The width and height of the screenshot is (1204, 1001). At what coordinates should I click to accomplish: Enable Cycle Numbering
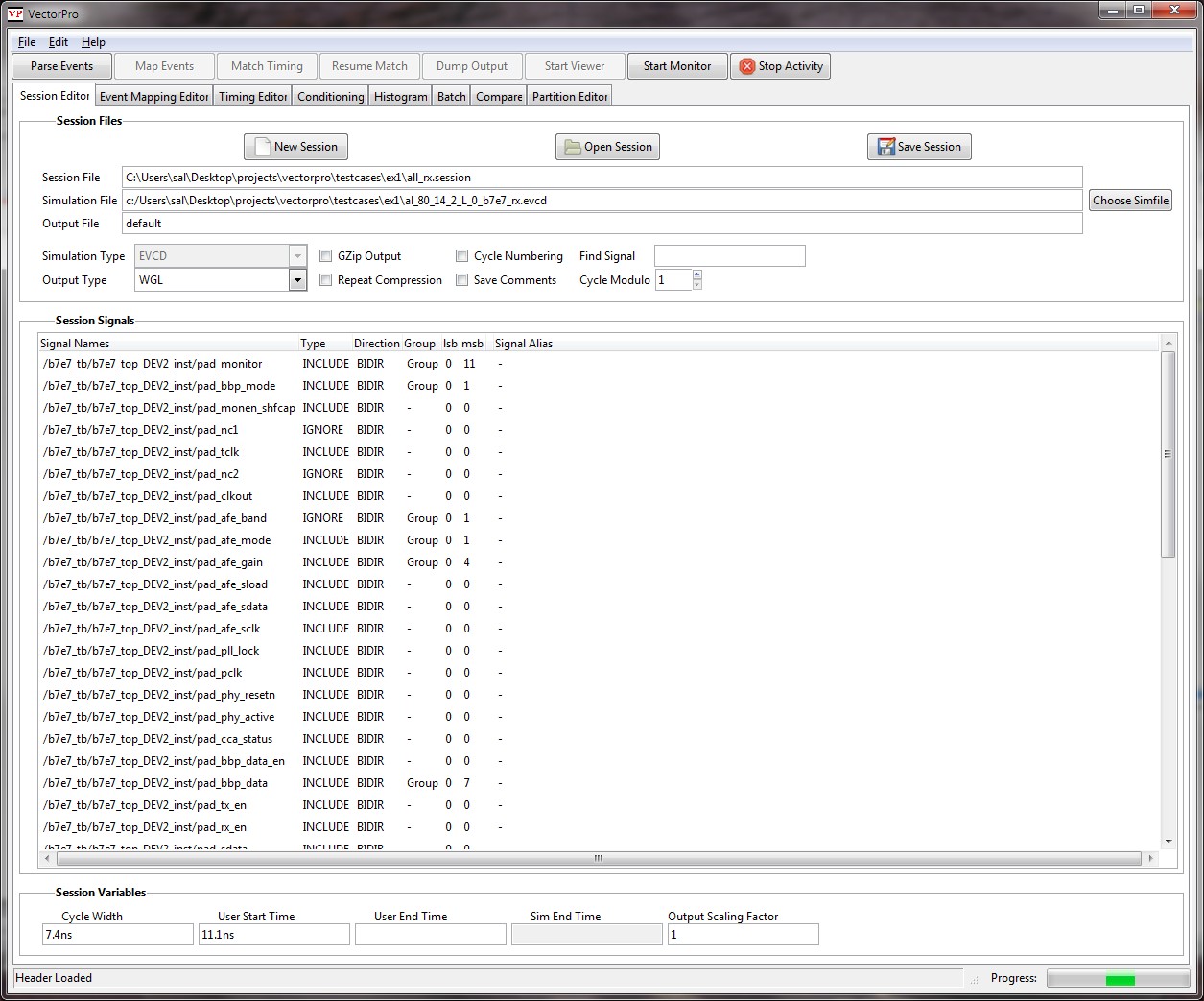(462, 255)
